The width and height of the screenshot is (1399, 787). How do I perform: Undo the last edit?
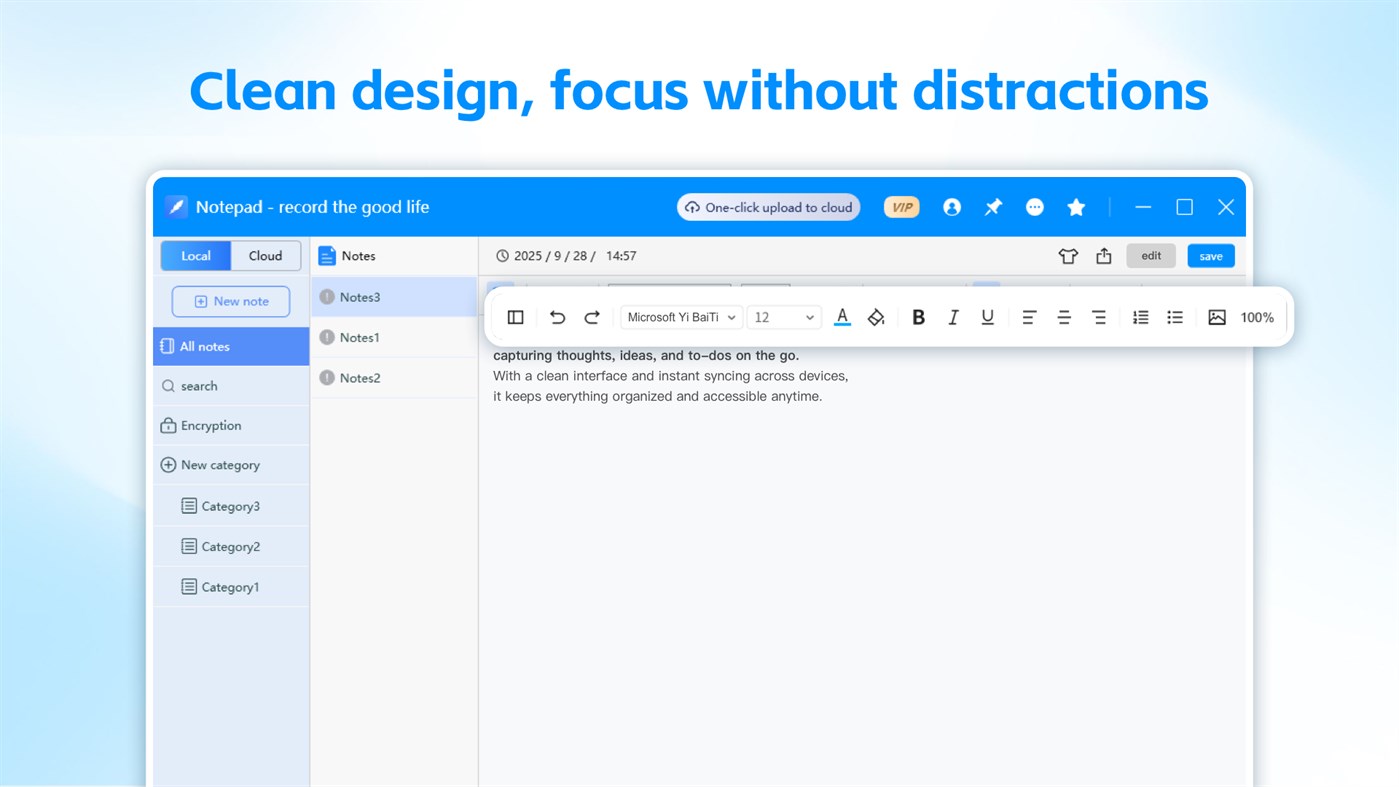coord(558,317)
